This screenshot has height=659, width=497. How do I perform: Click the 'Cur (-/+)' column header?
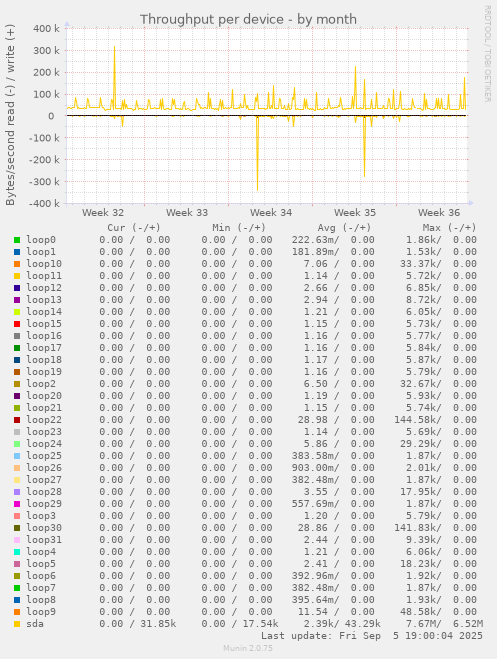[134, 228]
